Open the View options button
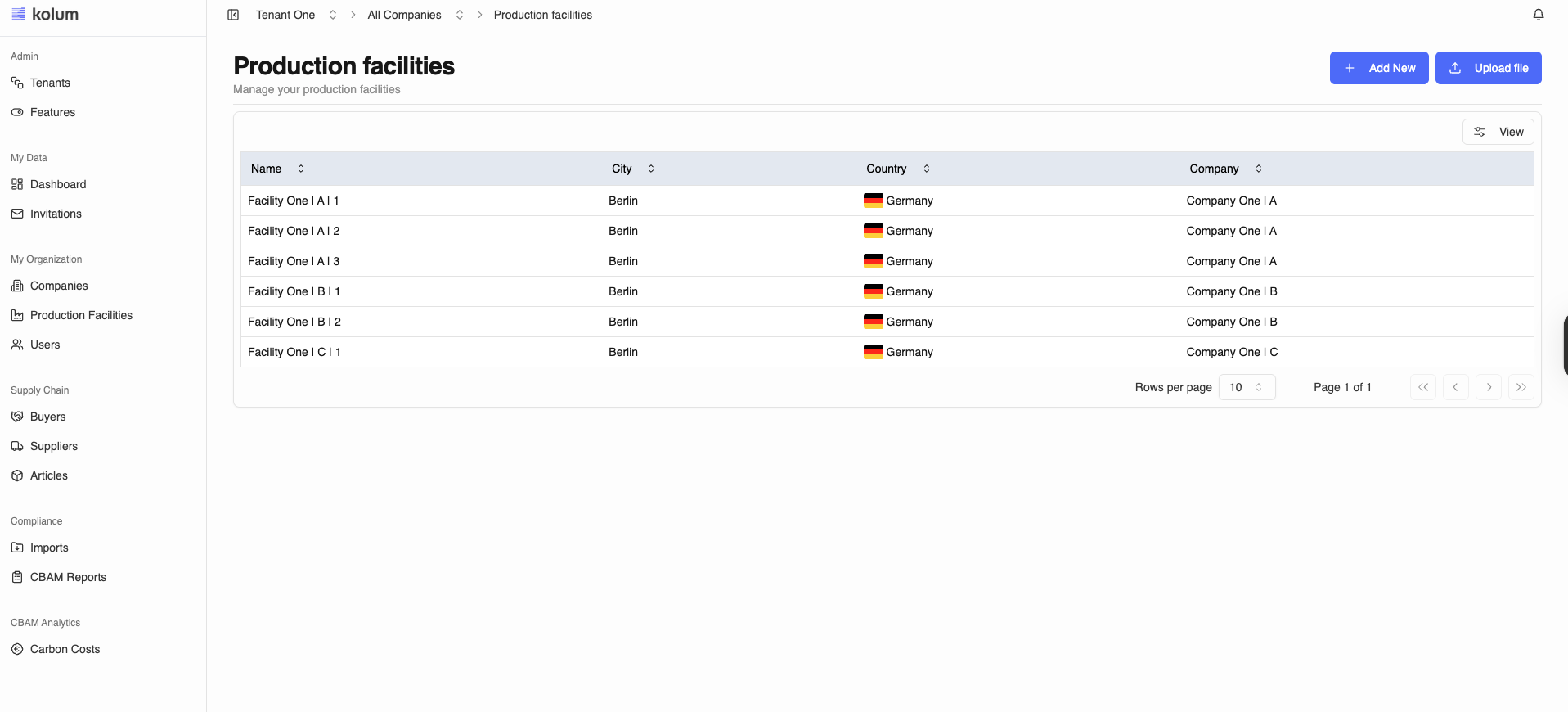Screen dimensions: 1568x712 [x=1498, y=132]
